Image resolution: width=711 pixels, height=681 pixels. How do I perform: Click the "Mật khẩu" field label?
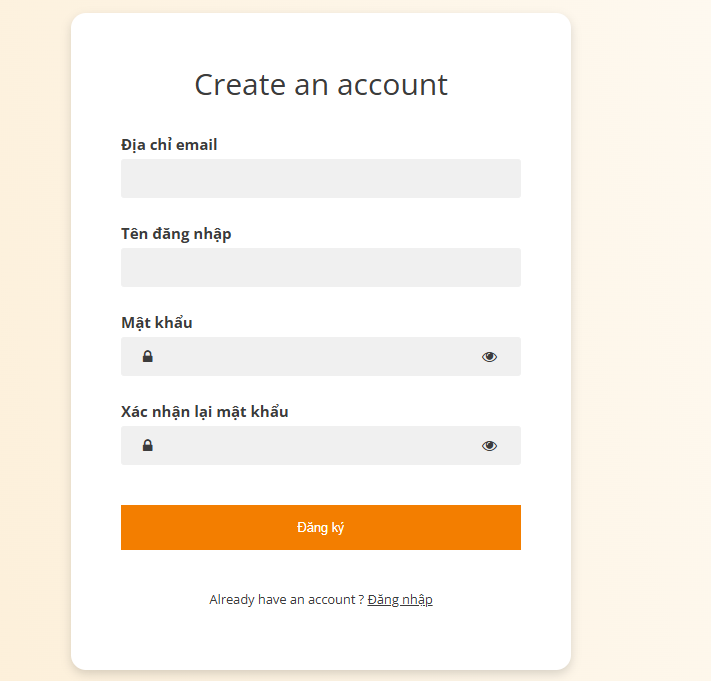[157, 323]
